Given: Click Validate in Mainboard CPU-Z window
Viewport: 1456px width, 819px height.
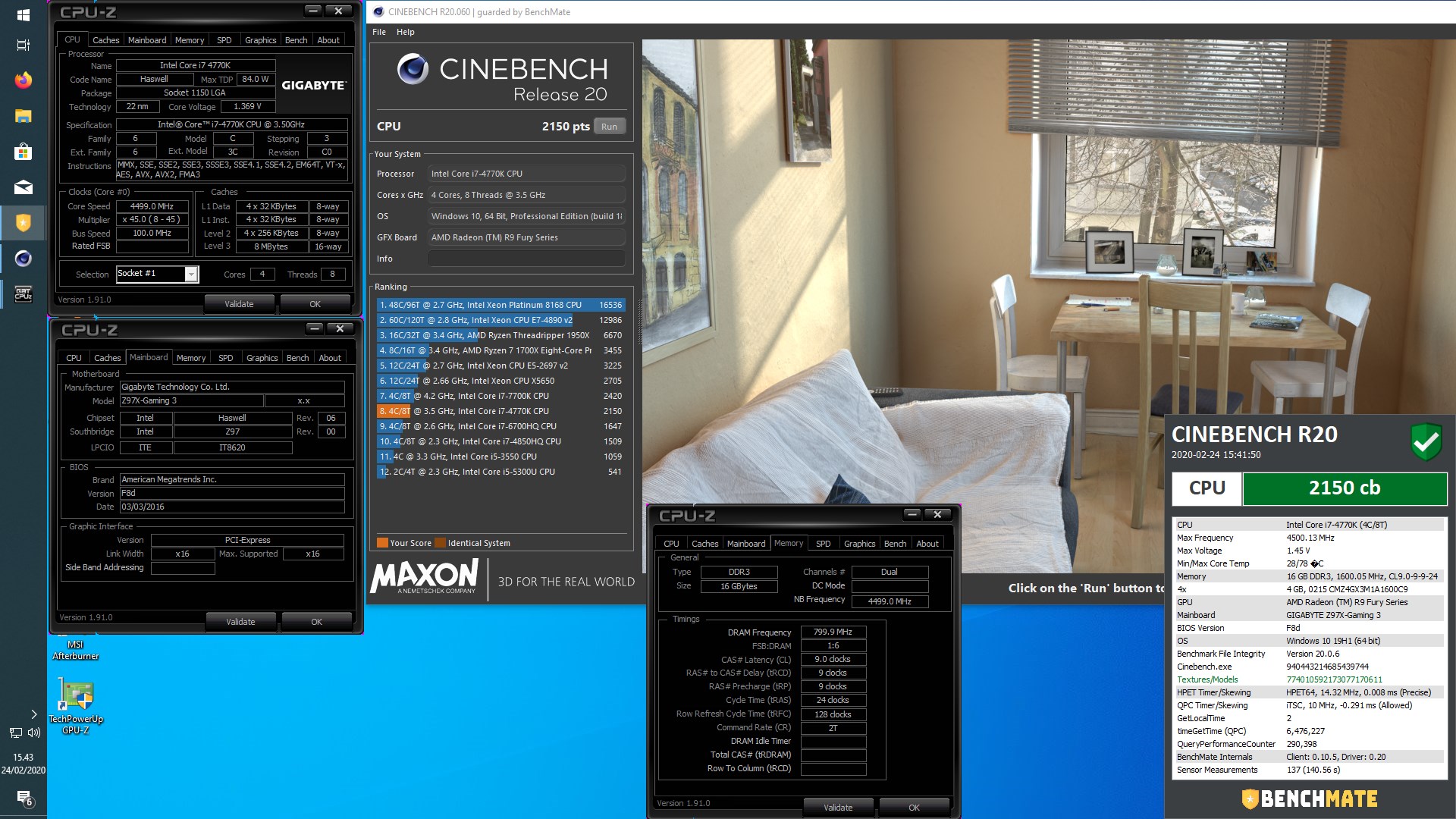Looking at the screenshot, I should 240,622.
